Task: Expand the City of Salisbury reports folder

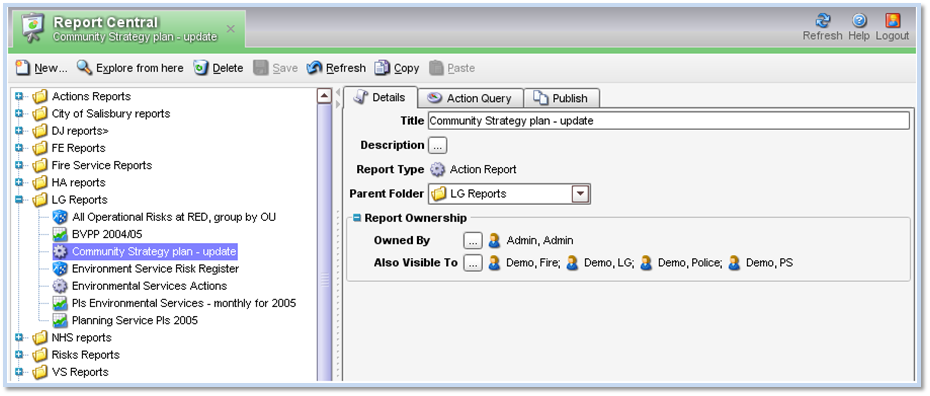Action: pos(19,113)
